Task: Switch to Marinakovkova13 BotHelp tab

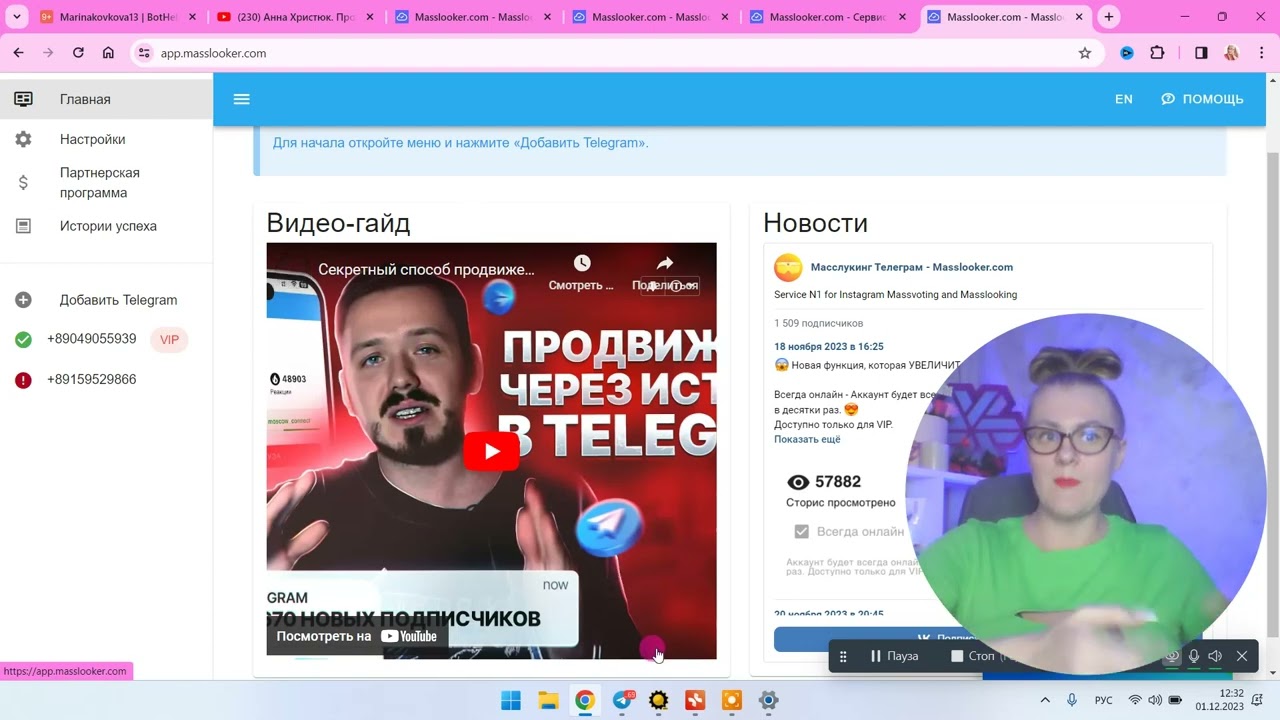Action: pos(116,17)
